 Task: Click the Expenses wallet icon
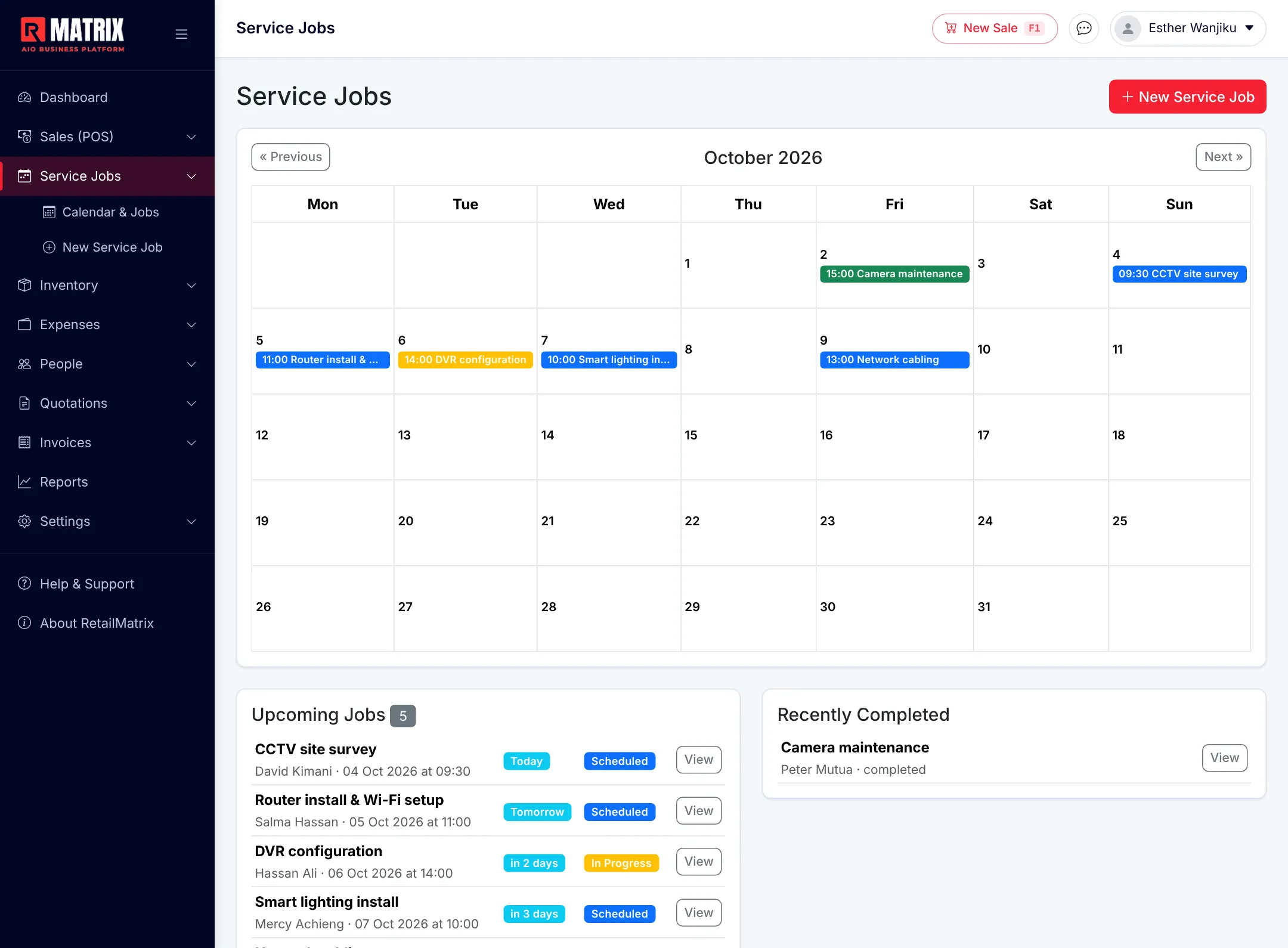(x=24, y=324)
